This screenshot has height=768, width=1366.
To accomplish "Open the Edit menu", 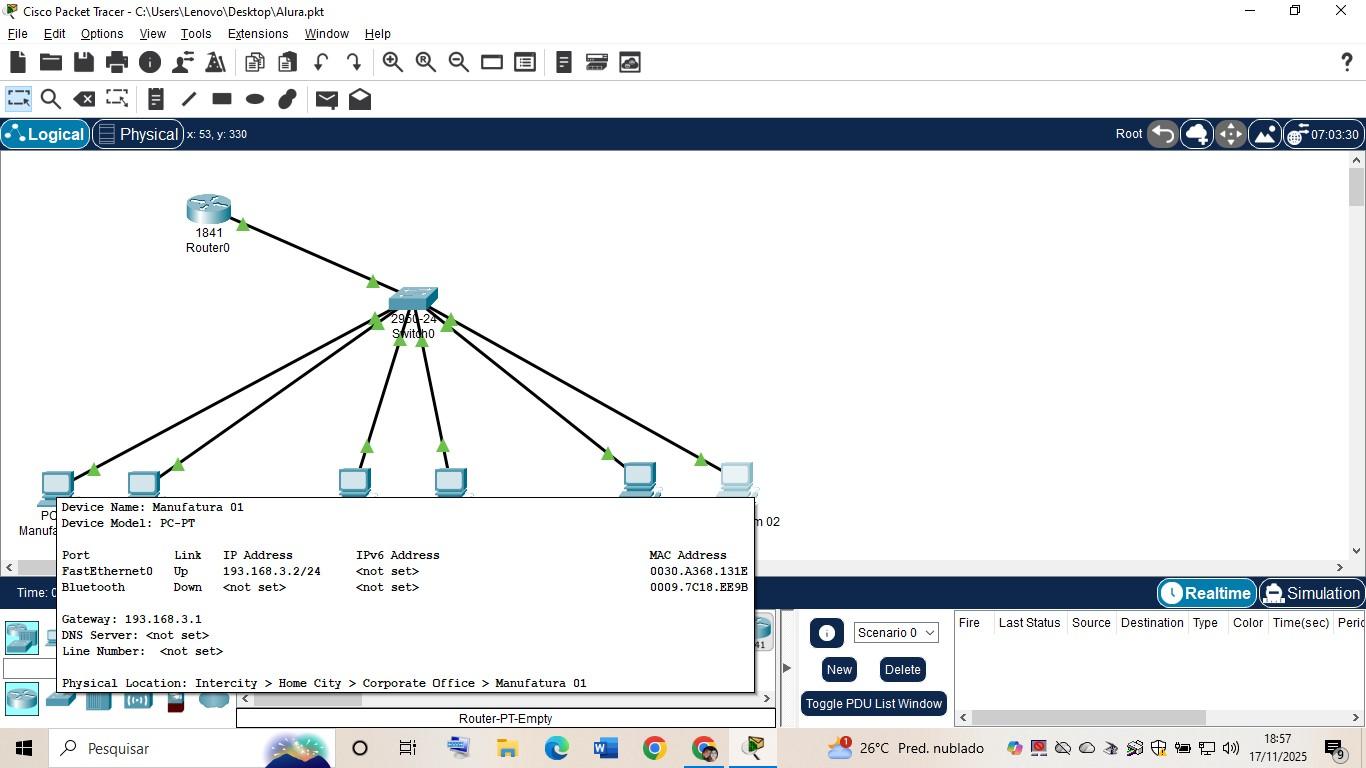I will pyautogui.click(x=55, y=34).
